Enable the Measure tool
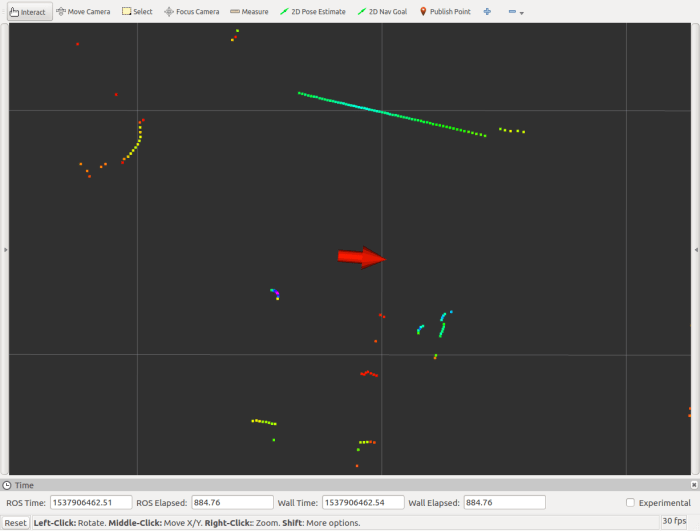 tap(249, 12)
